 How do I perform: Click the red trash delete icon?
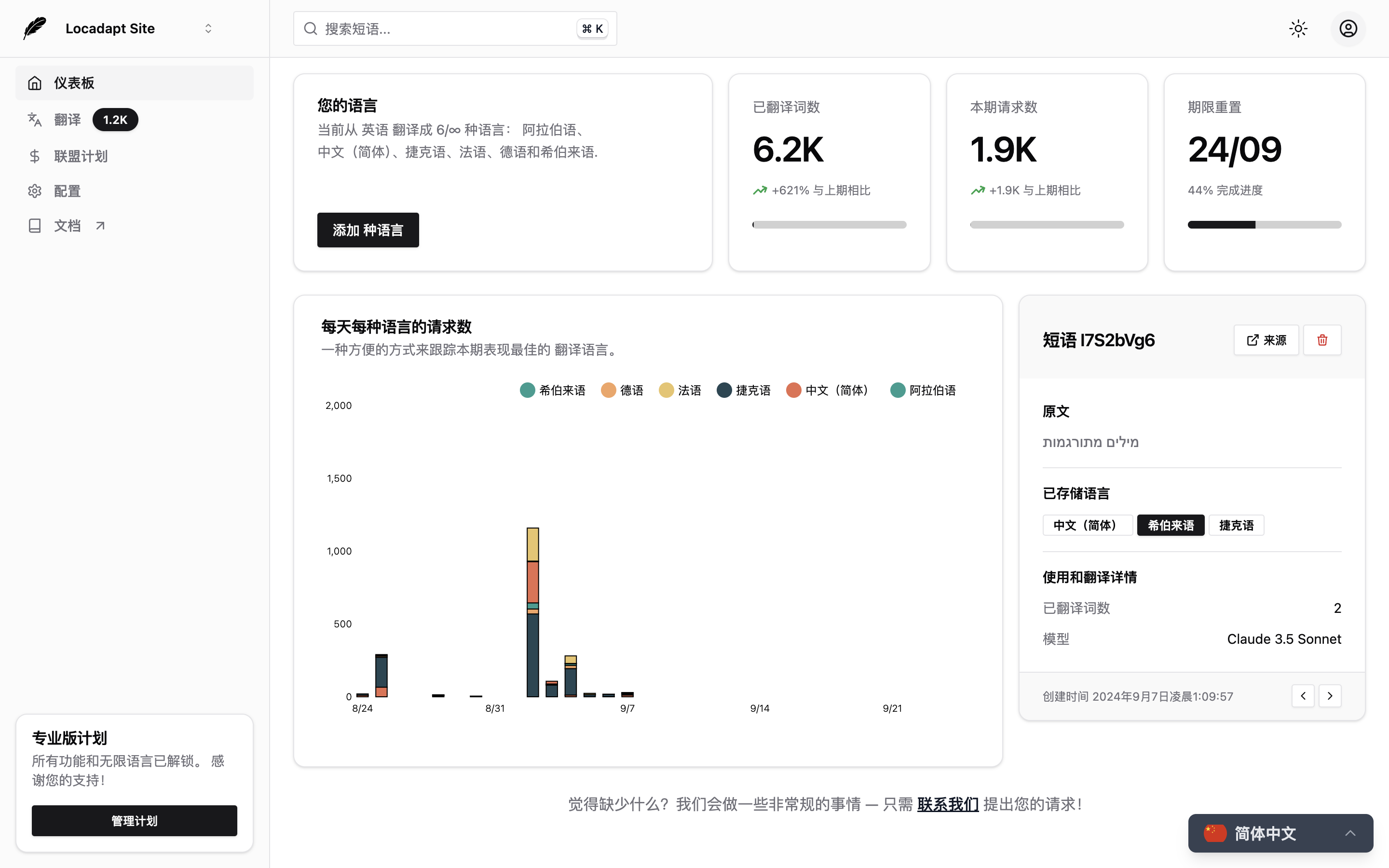1322,340
